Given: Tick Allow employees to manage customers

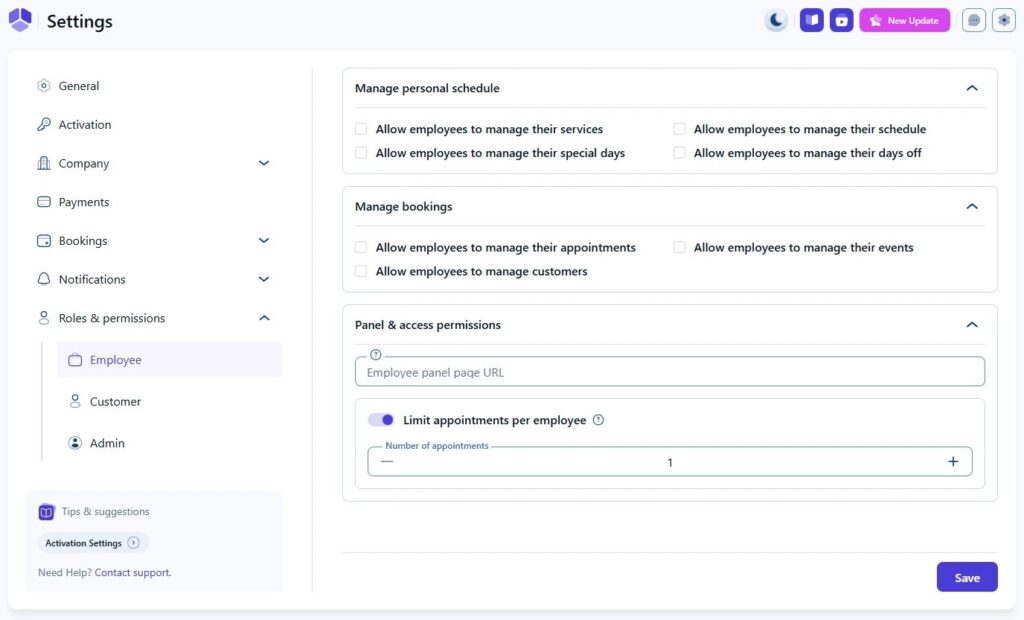Looking at the screenshot, I should pyautogui.click(x=361, y=271).
